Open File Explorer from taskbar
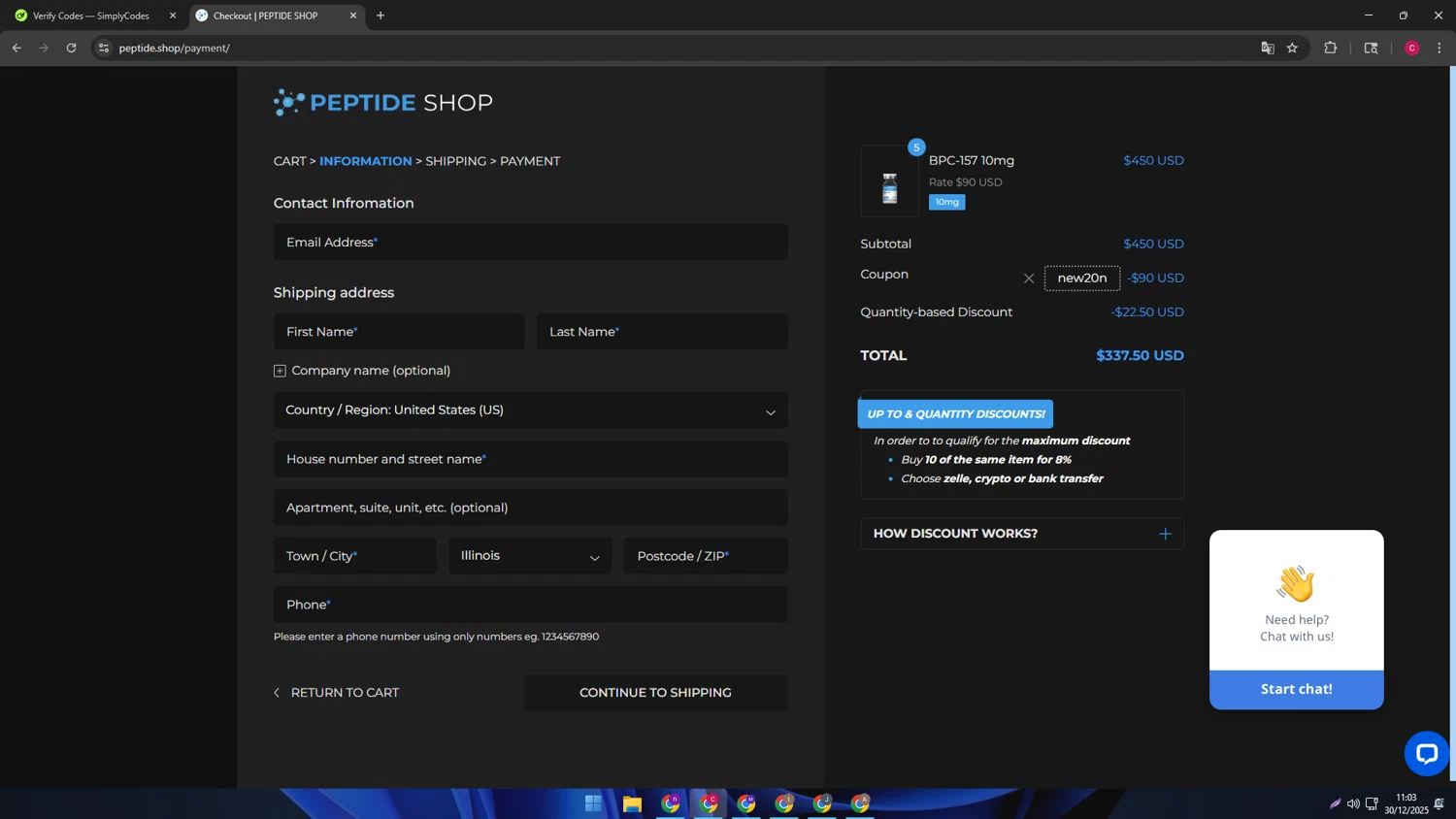Viewport: 1456px width, 819px height. 632,803
